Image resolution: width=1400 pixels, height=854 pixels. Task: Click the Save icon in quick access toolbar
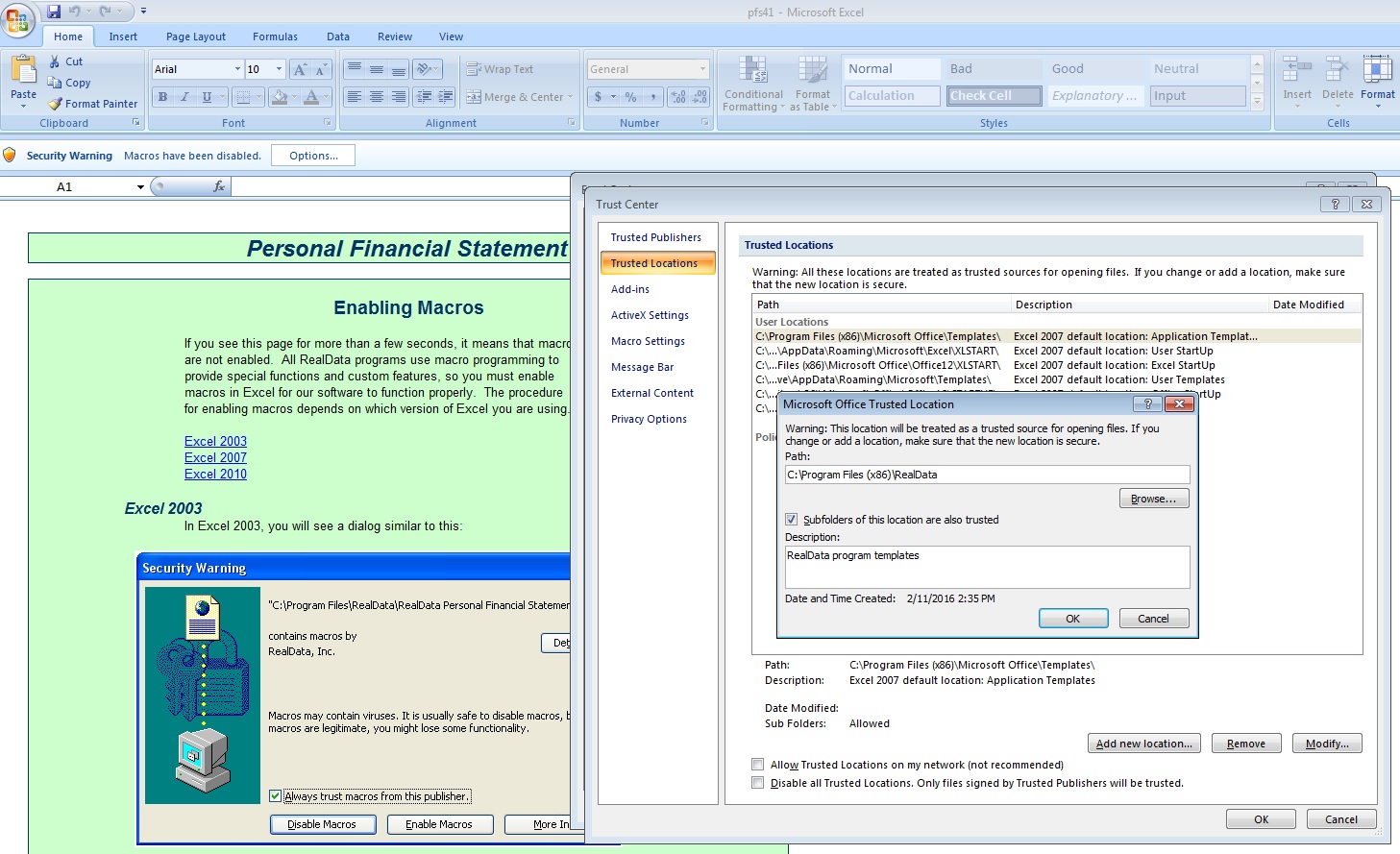pyautogui.click(x=54, y=12)
